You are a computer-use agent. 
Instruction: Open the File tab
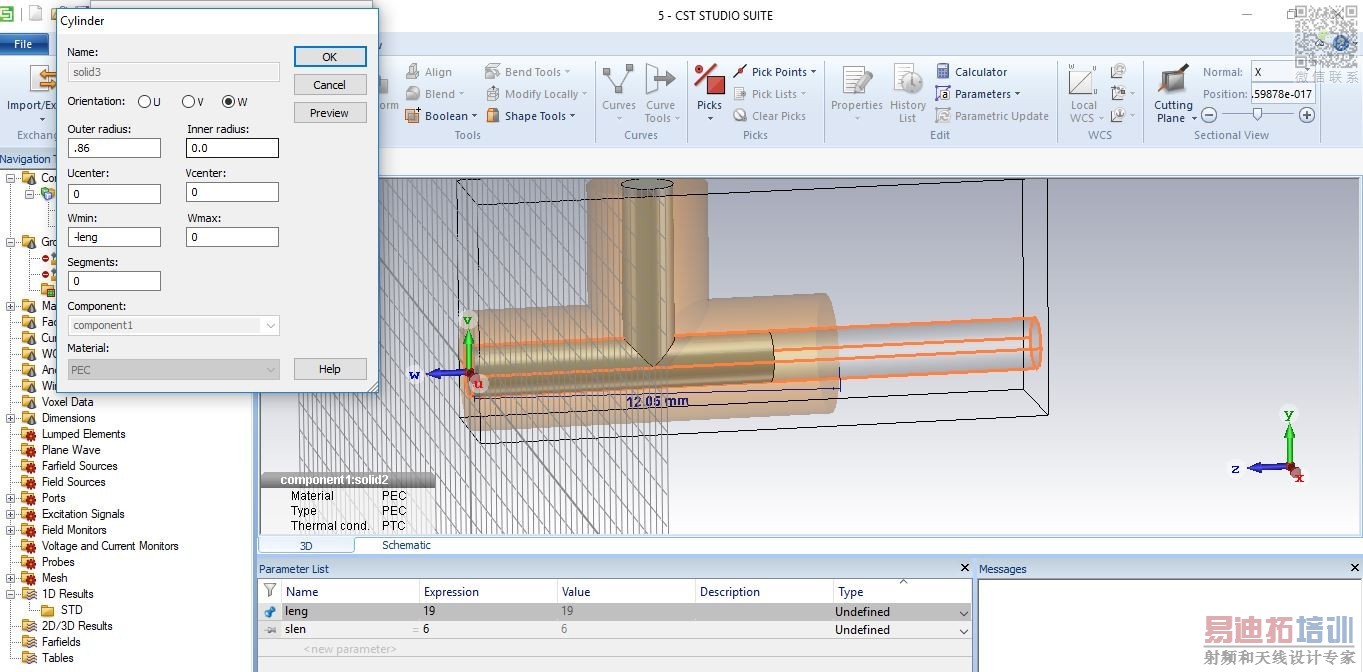tap(23, 44)
